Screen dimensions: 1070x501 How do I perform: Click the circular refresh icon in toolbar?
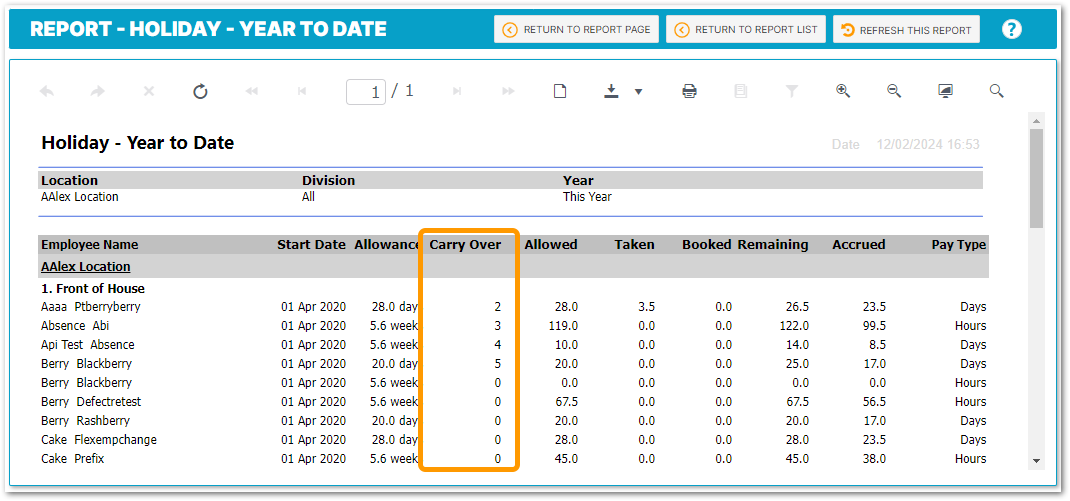[200, 91]
